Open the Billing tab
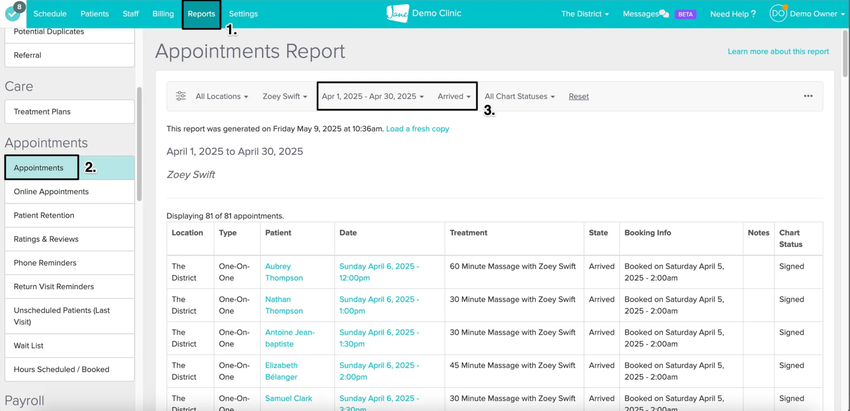Screen dimensions: 850x411 pos(163,14)
